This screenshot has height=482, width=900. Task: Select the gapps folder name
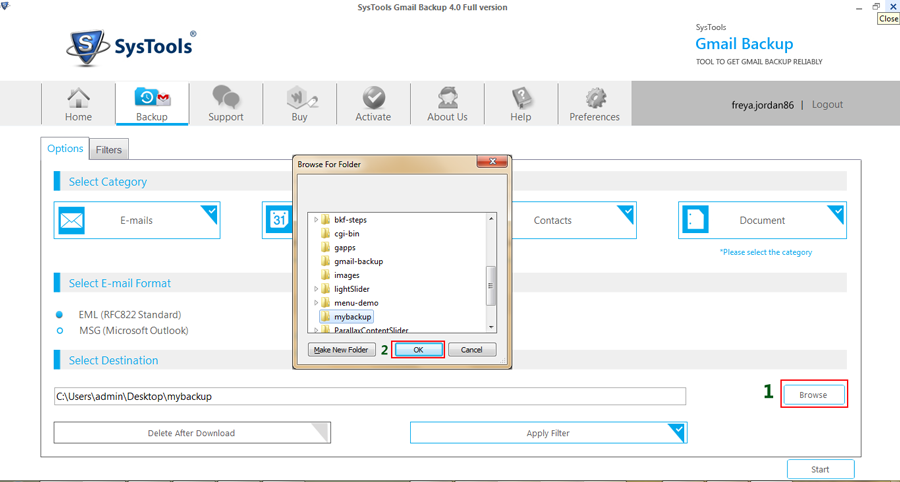tap(345, 247)
